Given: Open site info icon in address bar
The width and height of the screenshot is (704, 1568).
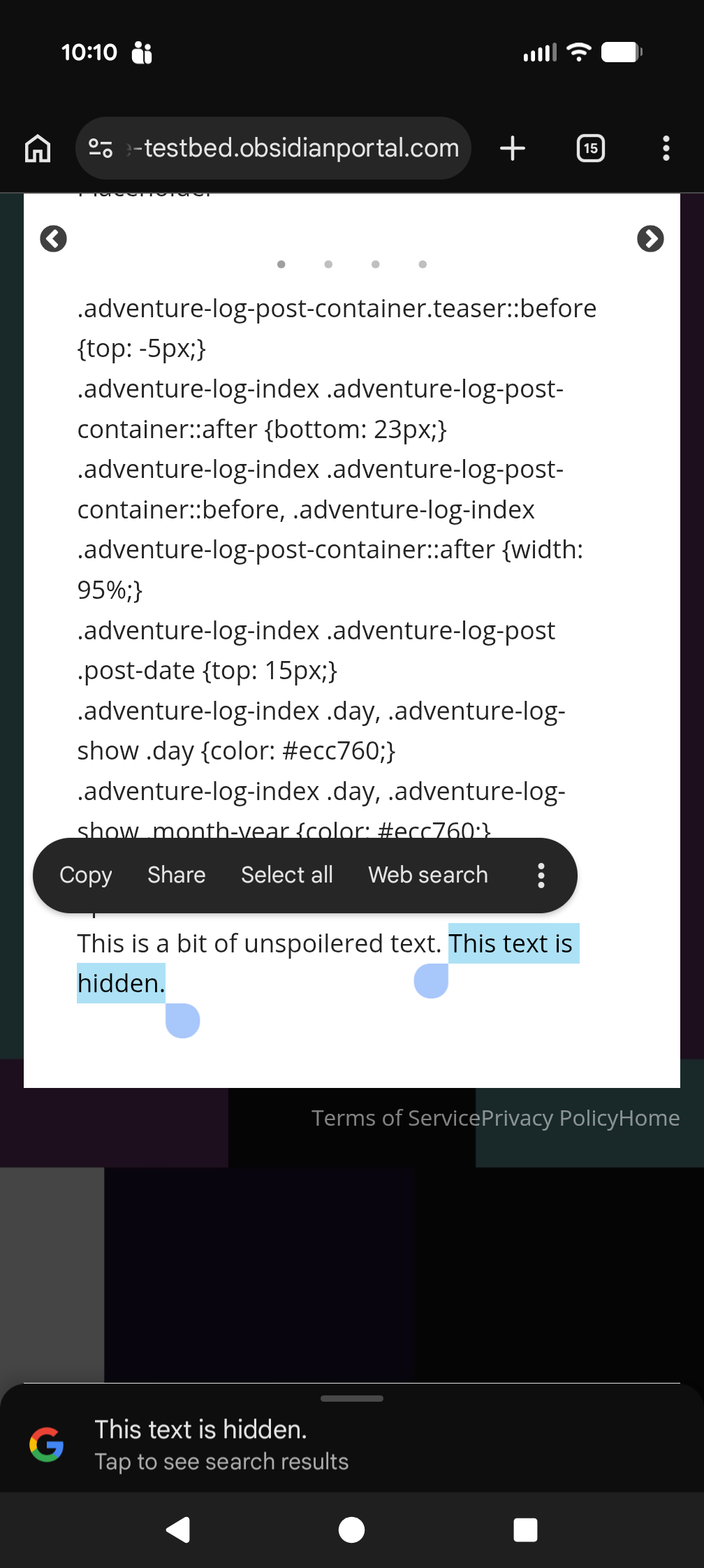Looking at the screenshot, I should coord(101,148).
